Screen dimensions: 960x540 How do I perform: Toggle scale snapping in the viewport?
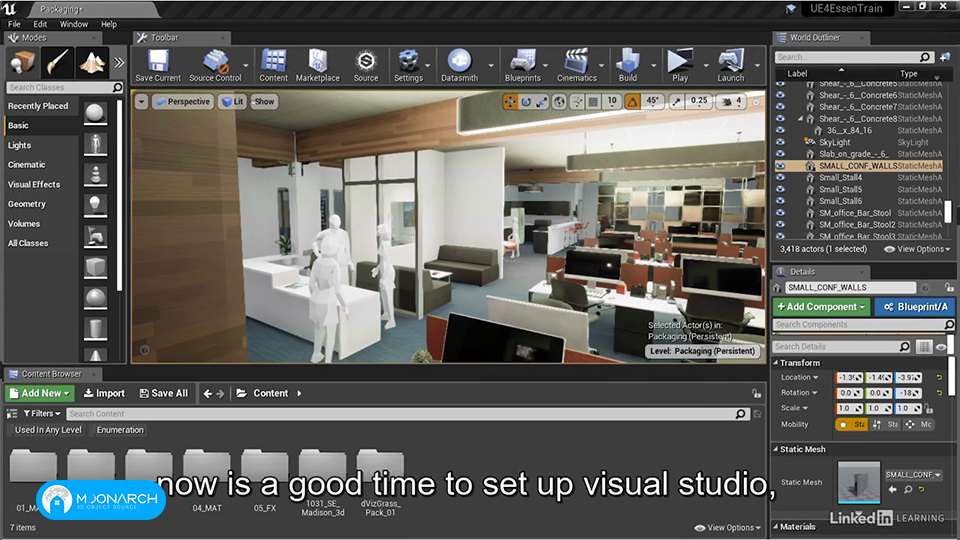click(677, 102)
